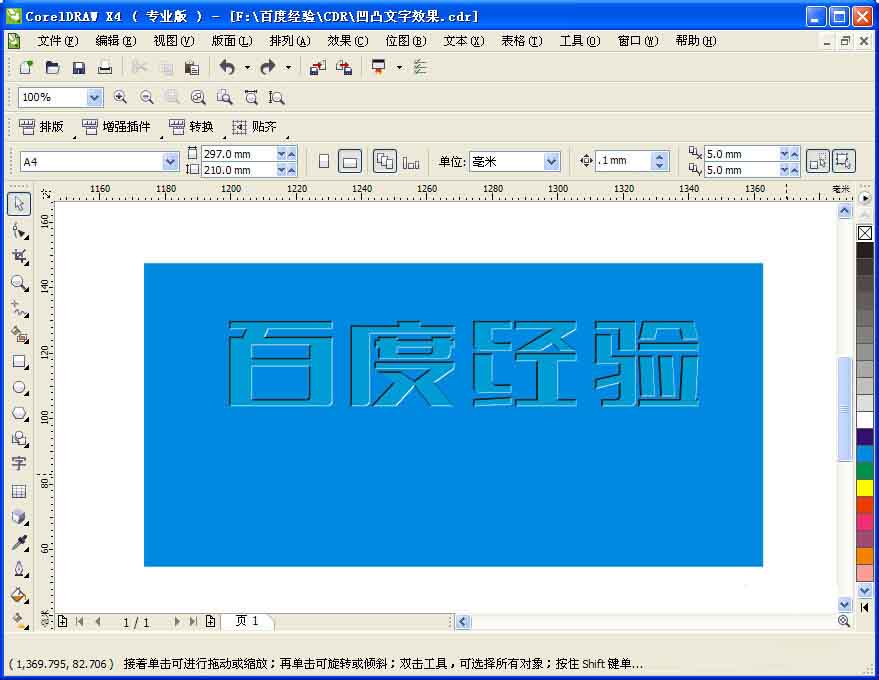
Task: Click the 转换 toolbar button
Action: (192, 127)
